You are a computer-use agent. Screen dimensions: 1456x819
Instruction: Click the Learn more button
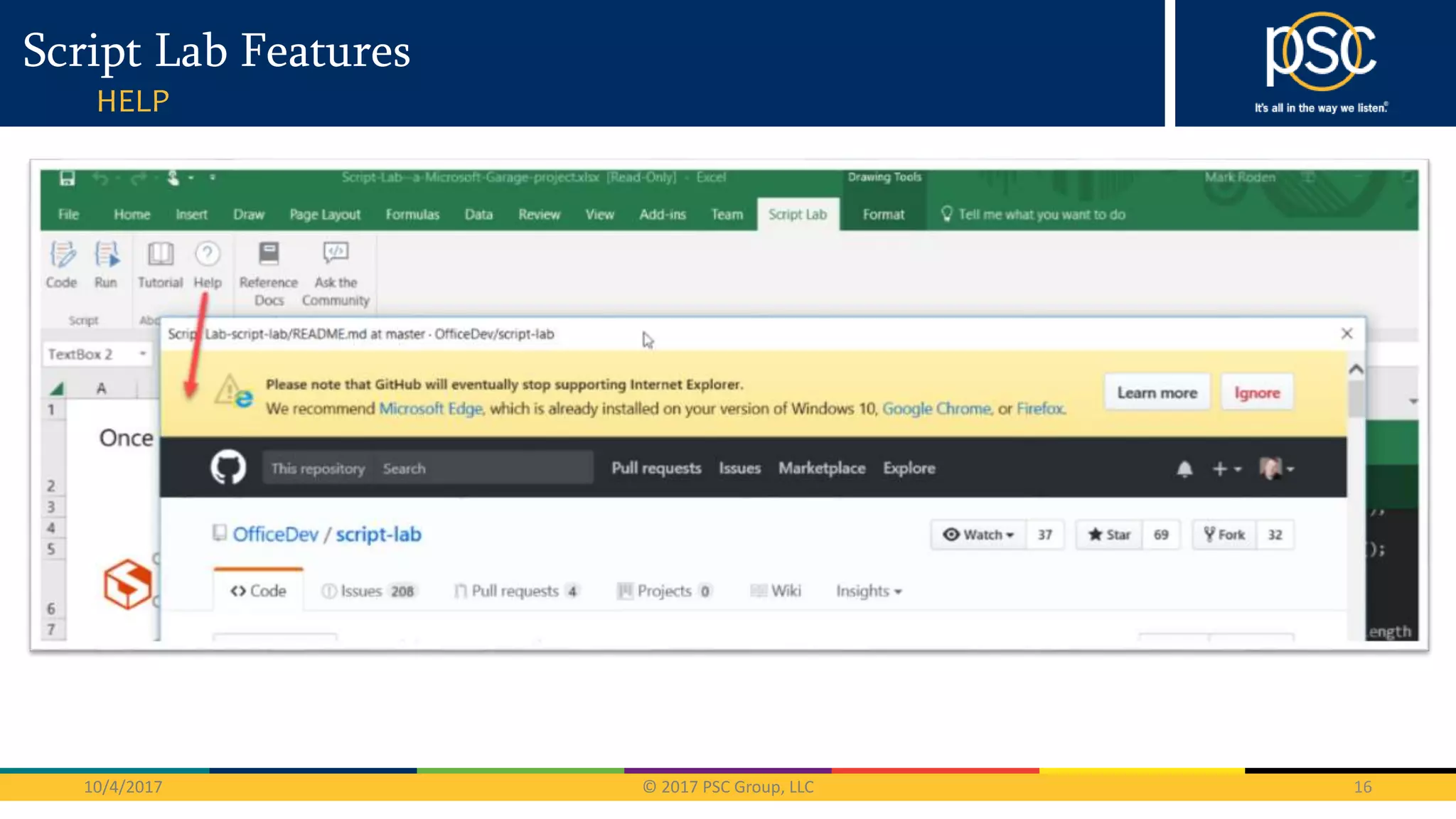click(x=1157, y=393)
